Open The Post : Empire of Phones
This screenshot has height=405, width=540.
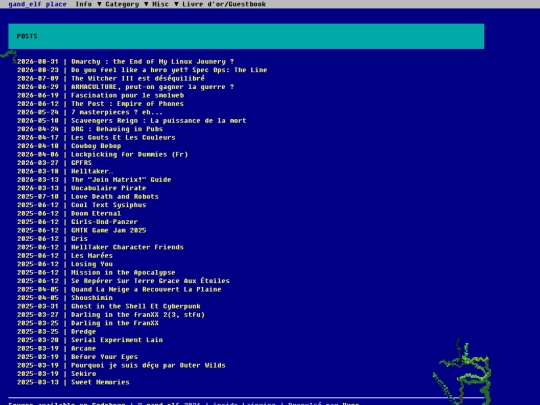tap(127, 104)
